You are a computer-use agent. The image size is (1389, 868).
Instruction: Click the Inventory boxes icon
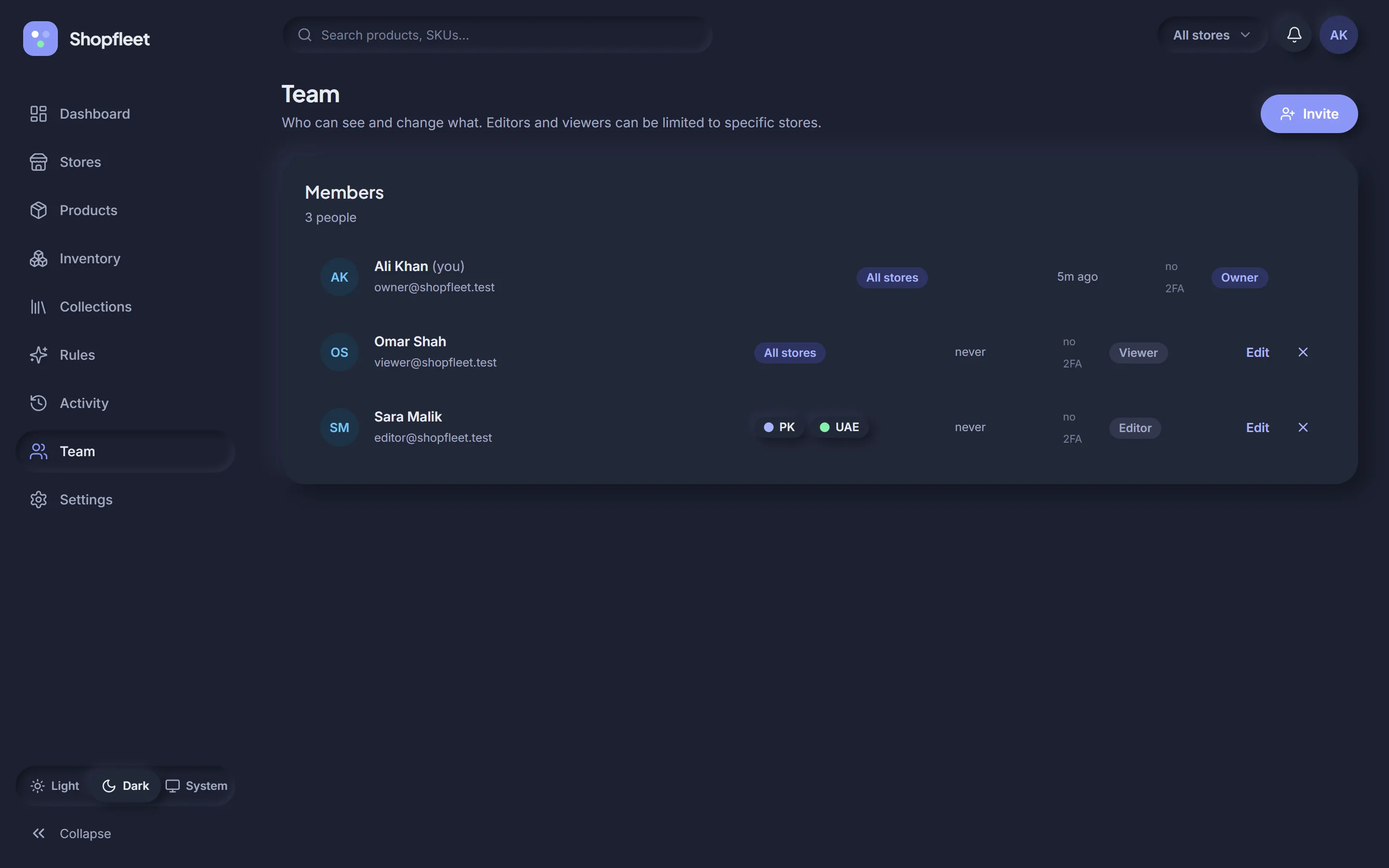[x=39, y=258]
